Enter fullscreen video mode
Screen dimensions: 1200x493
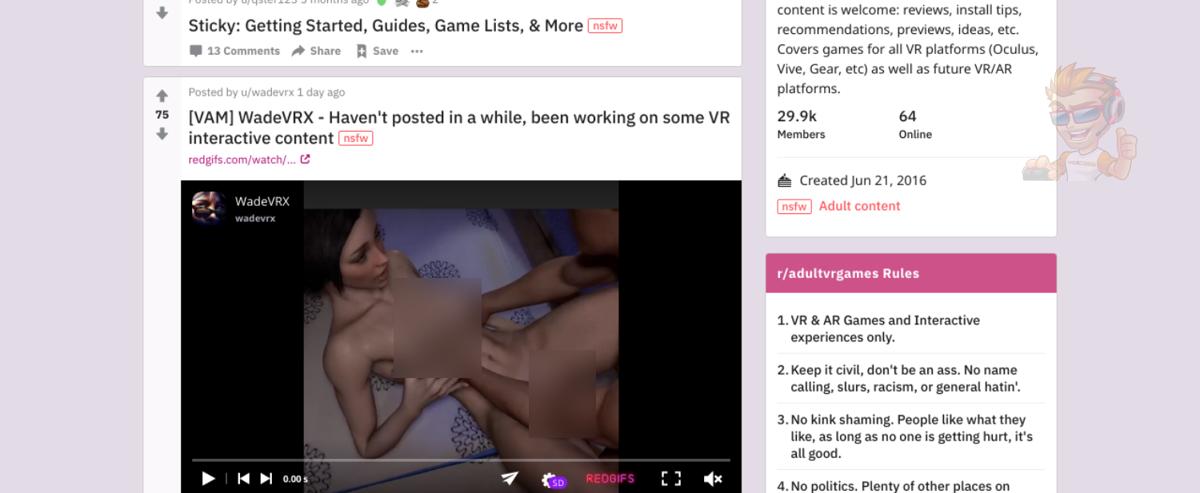pyautogui.click(x=672, y=478)
